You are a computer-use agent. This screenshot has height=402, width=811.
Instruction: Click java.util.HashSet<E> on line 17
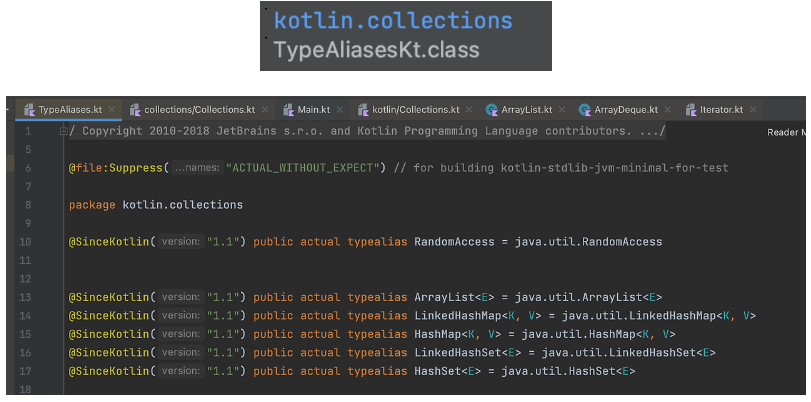pos(568,371)
